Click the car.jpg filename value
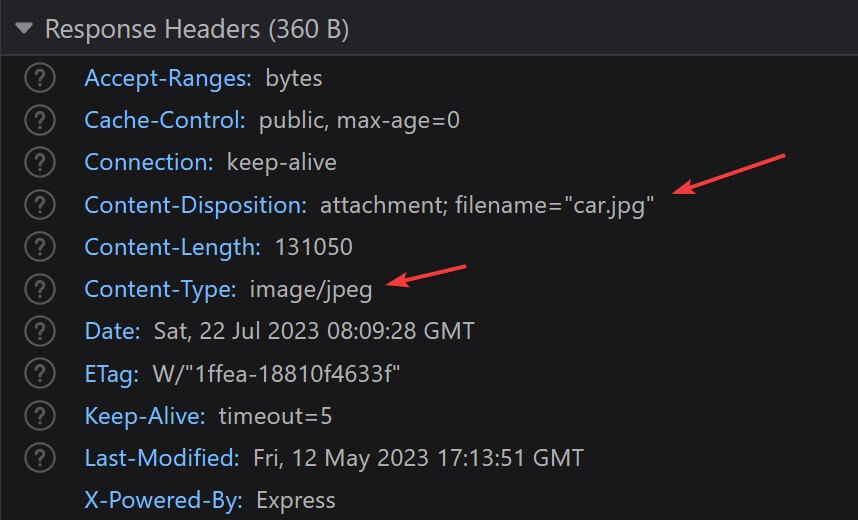This screenshot has height=520, width=858. [x=606, y=205]
